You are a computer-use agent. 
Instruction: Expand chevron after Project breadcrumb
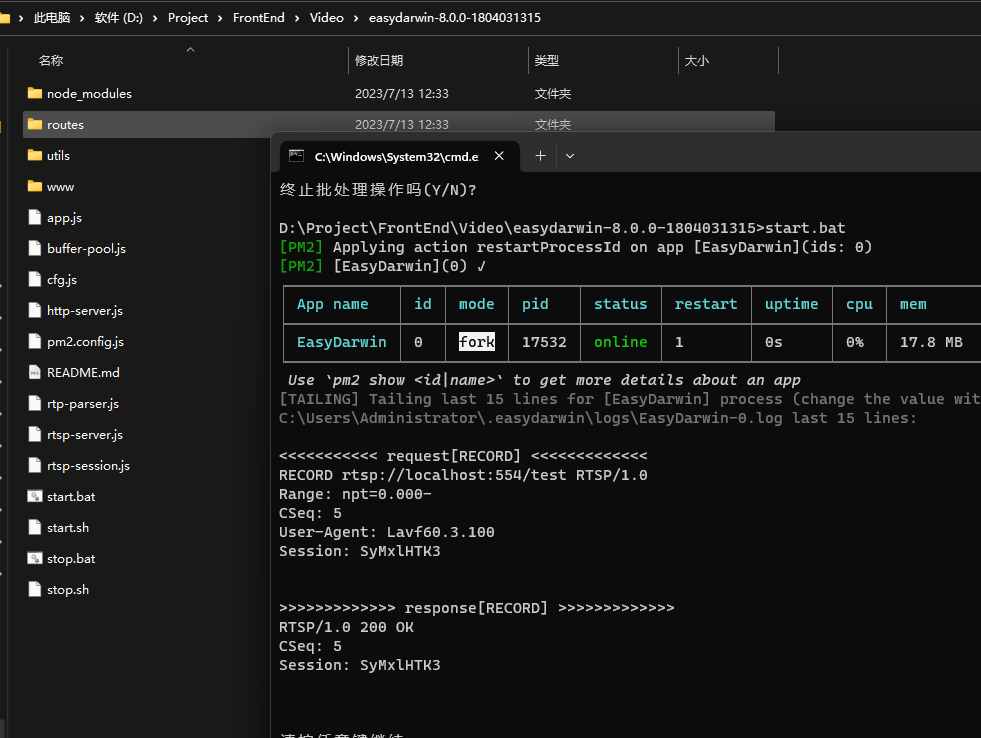(220, 18)
